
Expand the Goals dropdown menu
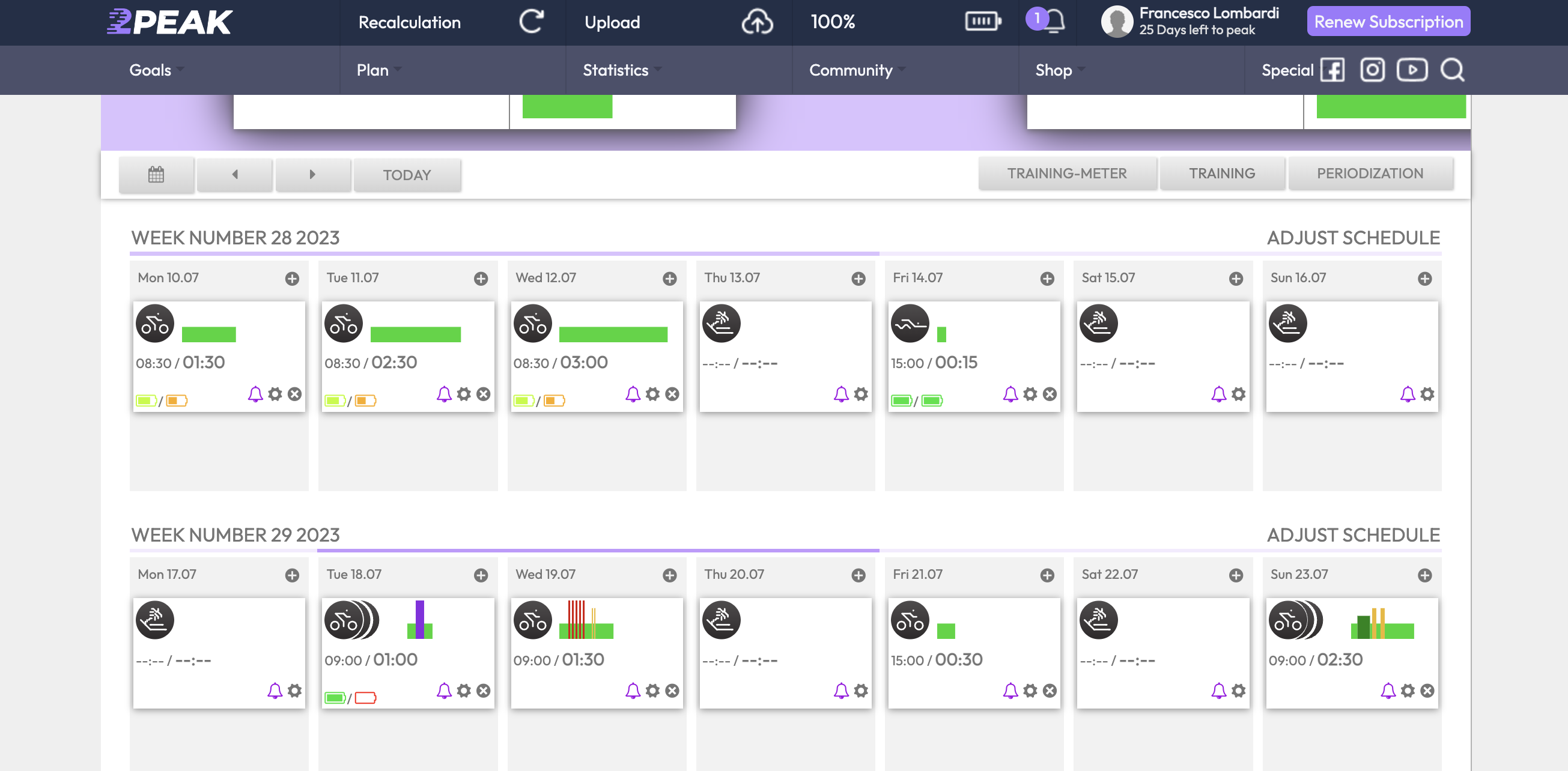point(156,70)
